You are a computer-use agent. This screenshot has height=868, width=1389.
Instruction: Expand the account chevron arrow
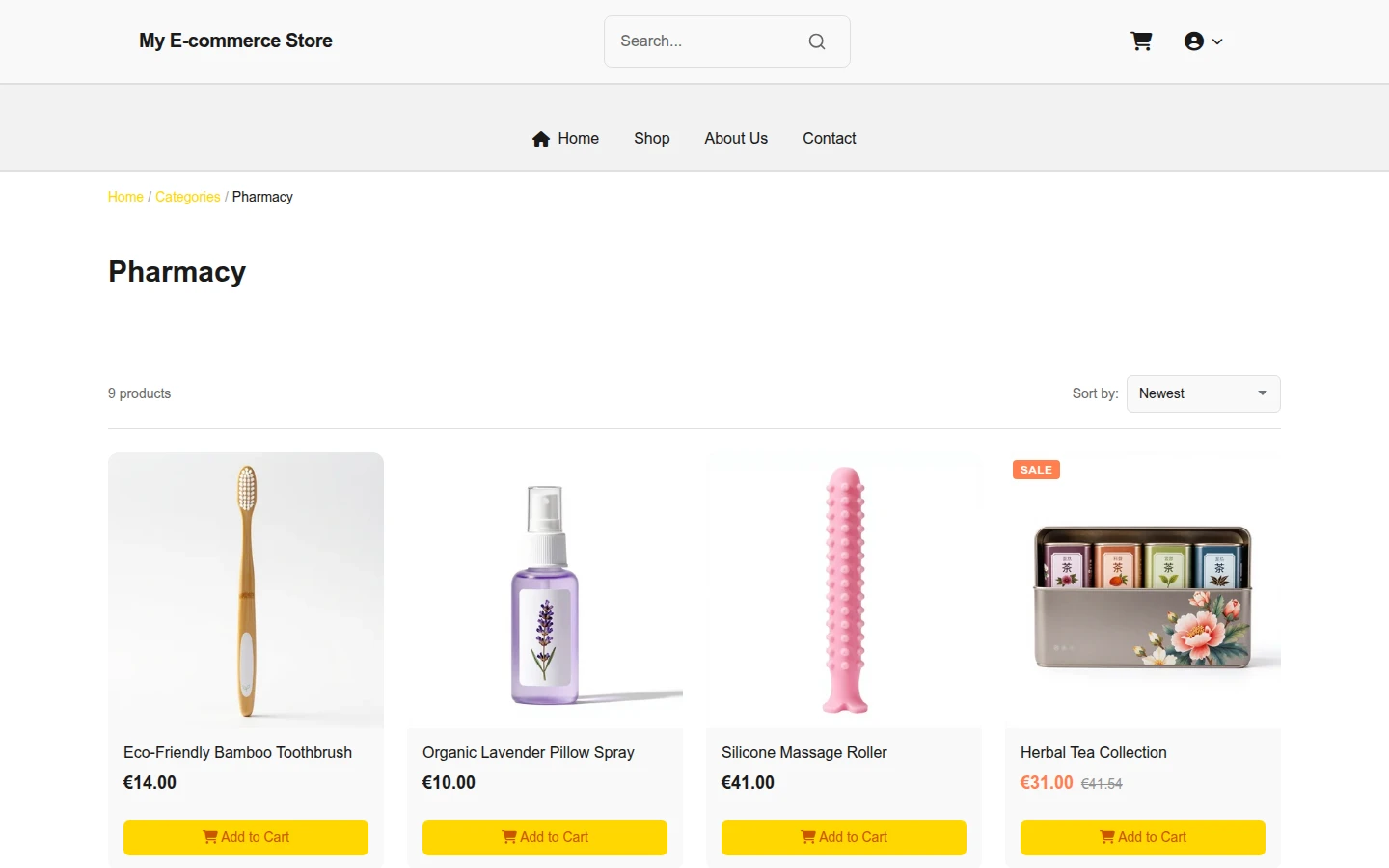[x=1217, y=41]
